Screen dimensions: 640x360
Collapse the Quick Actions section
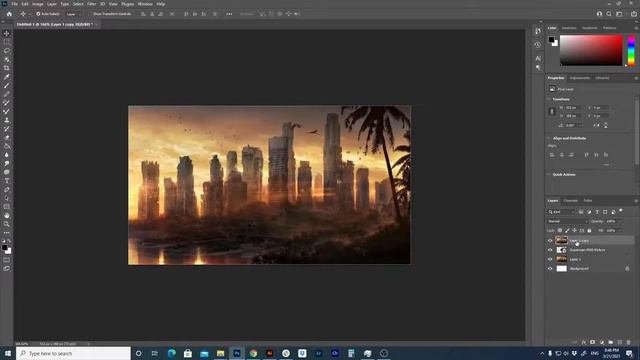tap(549, 175)
